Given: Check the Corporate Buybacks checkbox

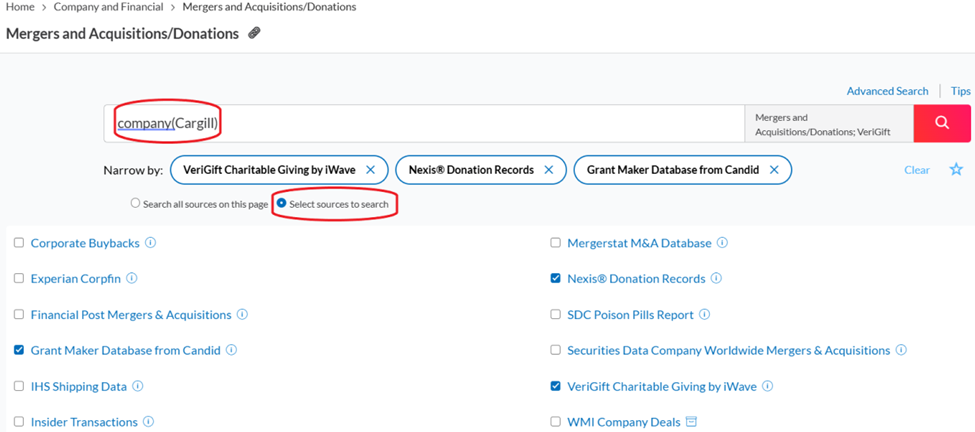Looking at the screenshot, I should [x=19, y=243].
